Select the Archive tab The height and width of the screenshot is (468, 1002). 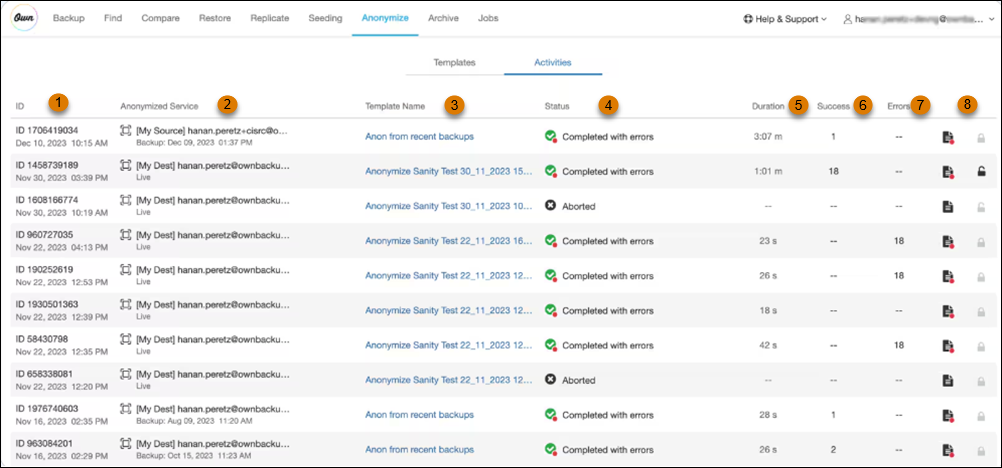point(443,19)
